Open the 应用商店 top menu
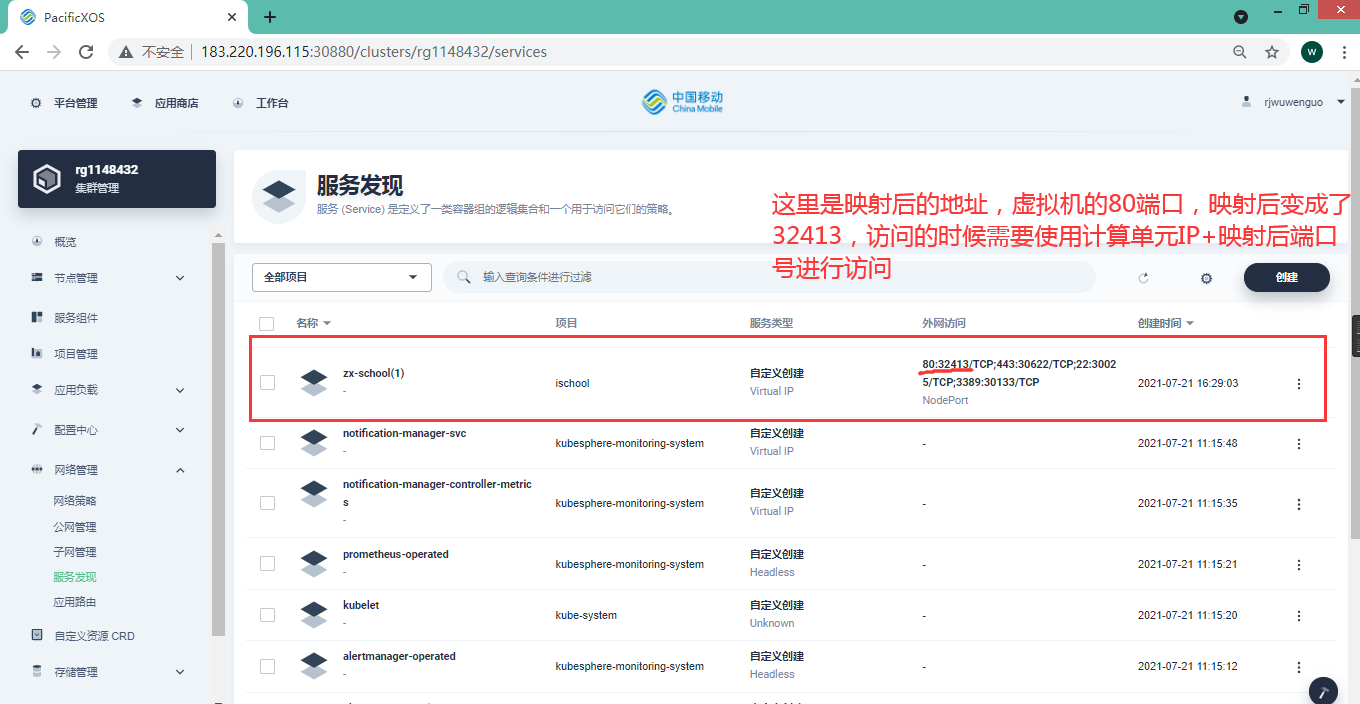Viewport: 1360px width, 704px height. [165, 103]
